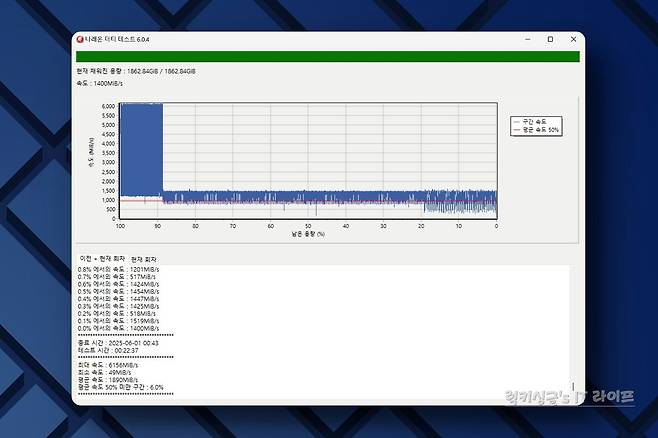The width and height of the screenshot is (658, 438).
Task: Close the 나래온 더티 테스트 window
Action: click(571, 39)
